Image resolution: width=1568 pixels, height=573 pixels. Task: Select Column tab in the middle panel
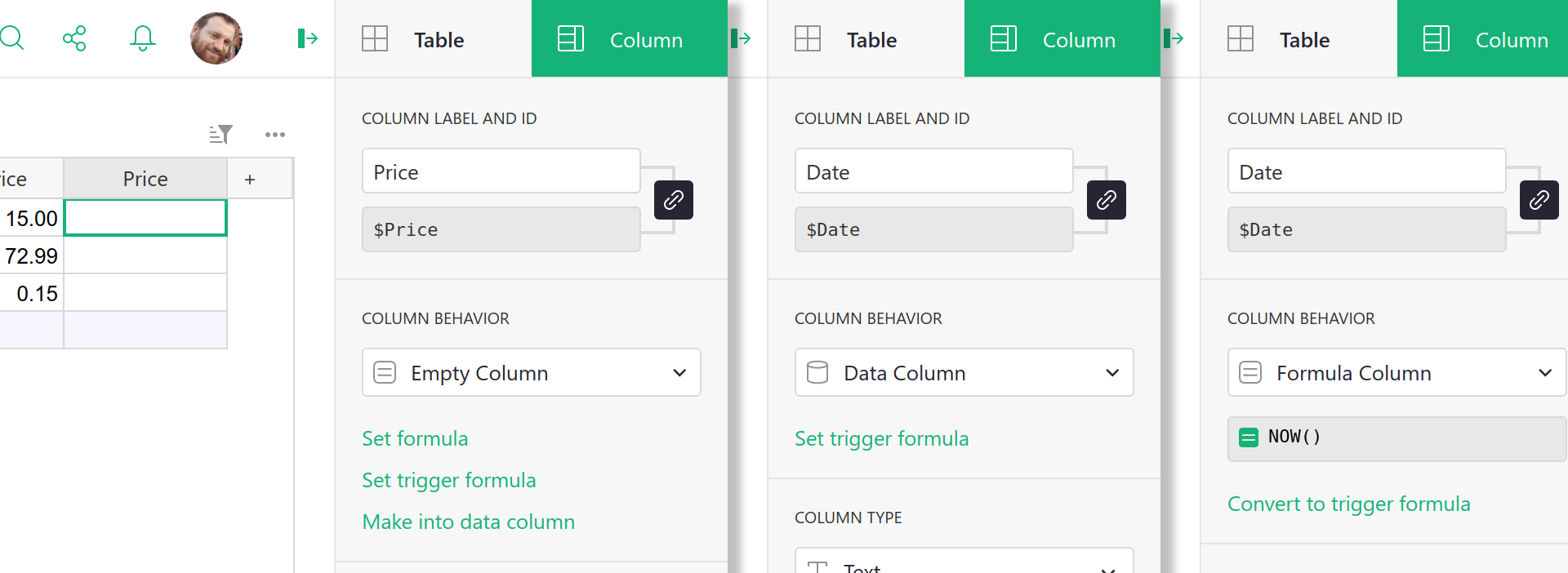click(x=1062, y=39)
